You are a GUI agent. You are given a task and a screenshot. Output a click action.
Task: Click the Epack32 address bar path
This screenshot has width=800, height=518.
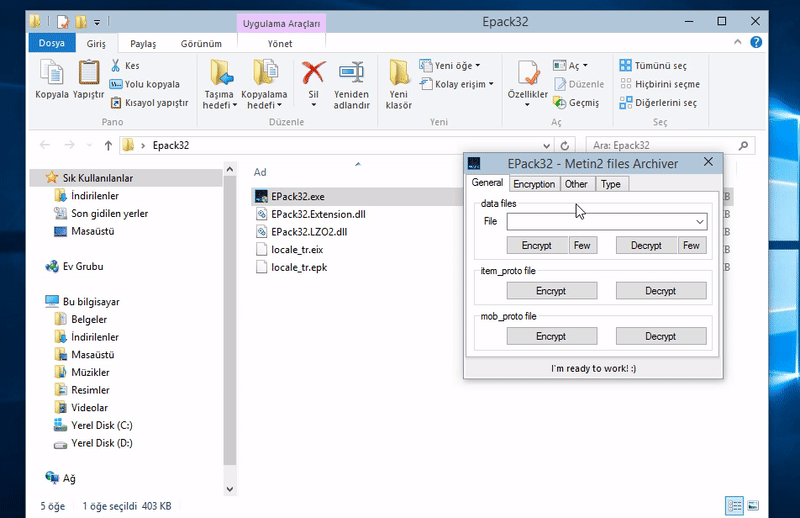pos(171,145)
